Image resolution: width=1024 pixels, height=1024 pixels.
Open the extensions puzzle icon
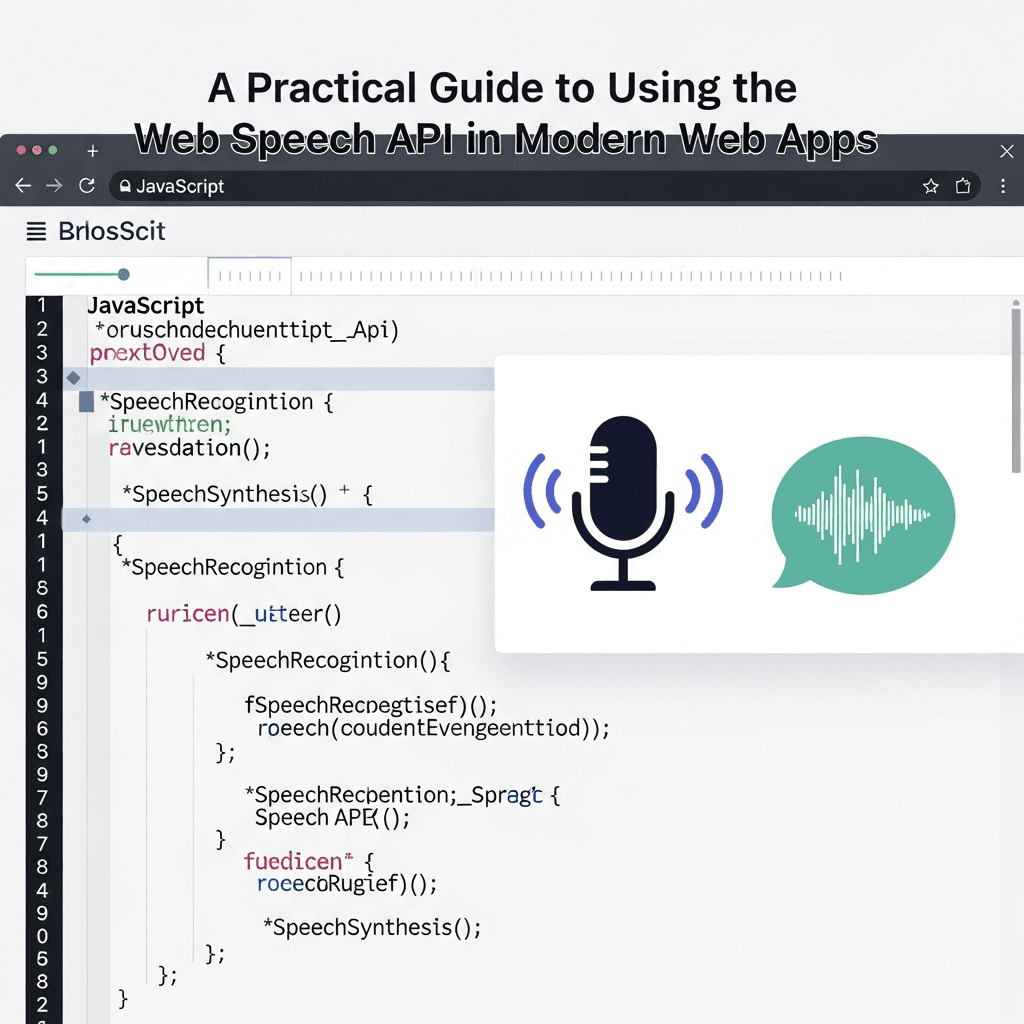(963, 186)
